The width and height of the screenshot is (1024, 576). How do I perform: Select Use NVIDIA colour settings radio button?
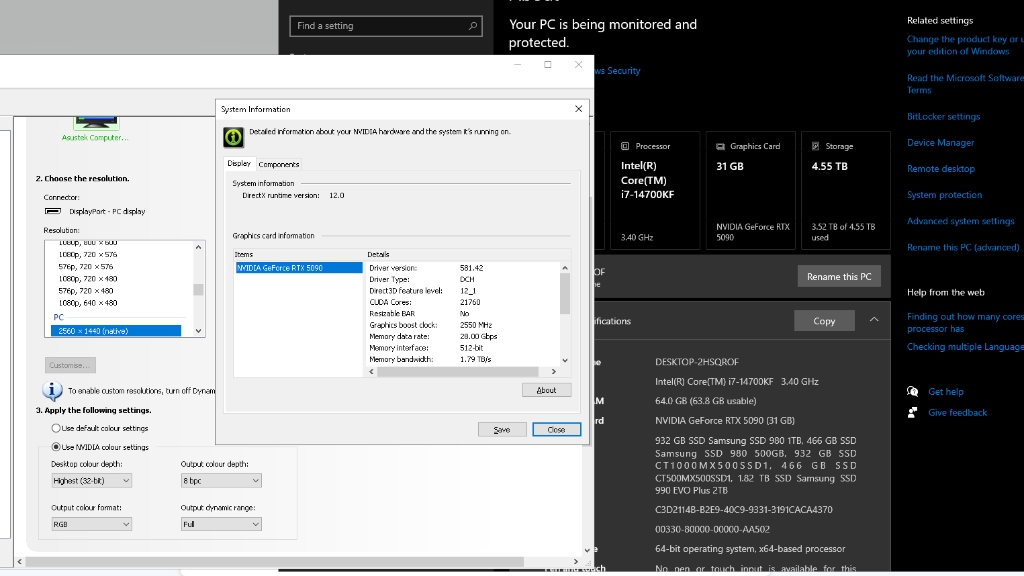click(56, 447)
